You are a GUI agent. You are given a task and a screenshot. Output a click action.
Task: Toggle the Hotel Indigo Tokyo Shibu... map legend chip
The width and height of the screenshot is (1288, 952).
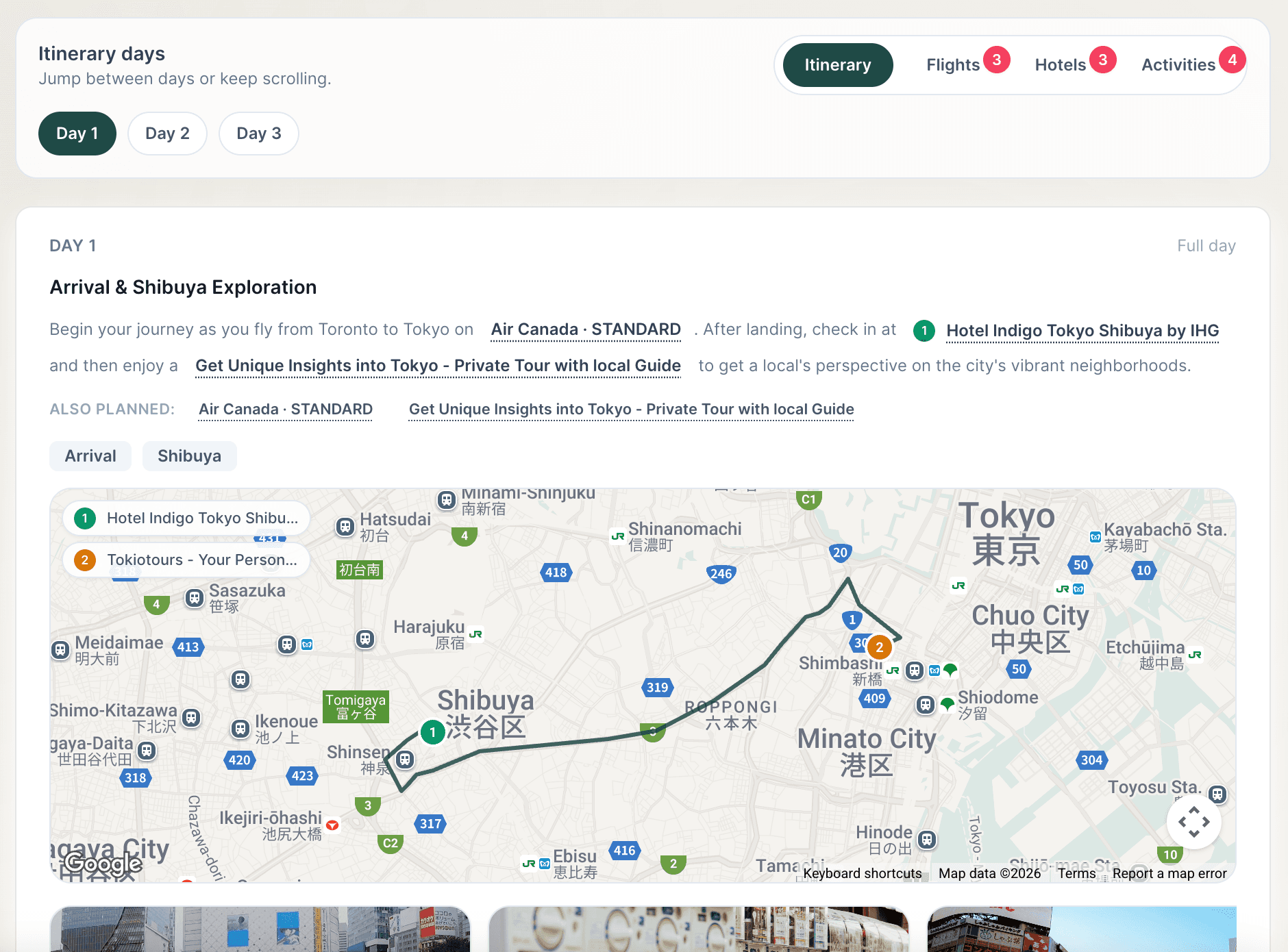click(186, 518)
